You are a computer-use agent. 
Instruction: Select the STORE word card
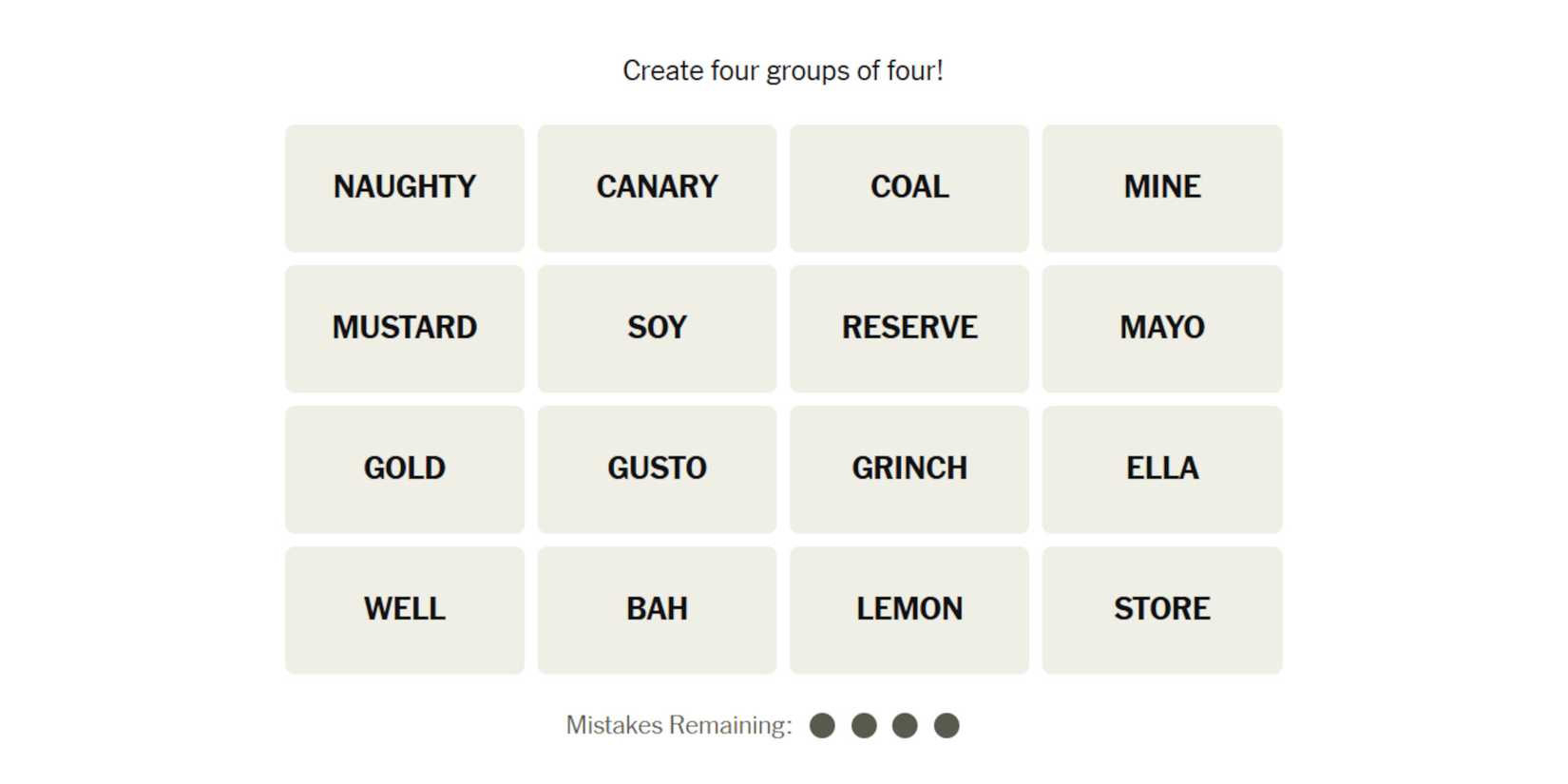(1161, 609)
